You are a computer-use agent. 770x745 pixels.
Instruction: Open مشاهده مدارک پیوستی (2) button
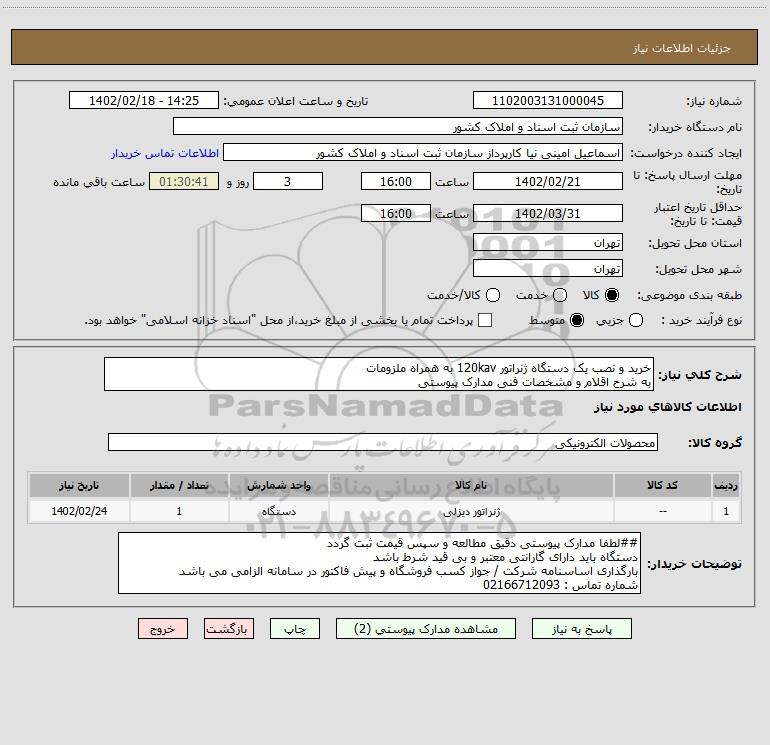point(426,629)
